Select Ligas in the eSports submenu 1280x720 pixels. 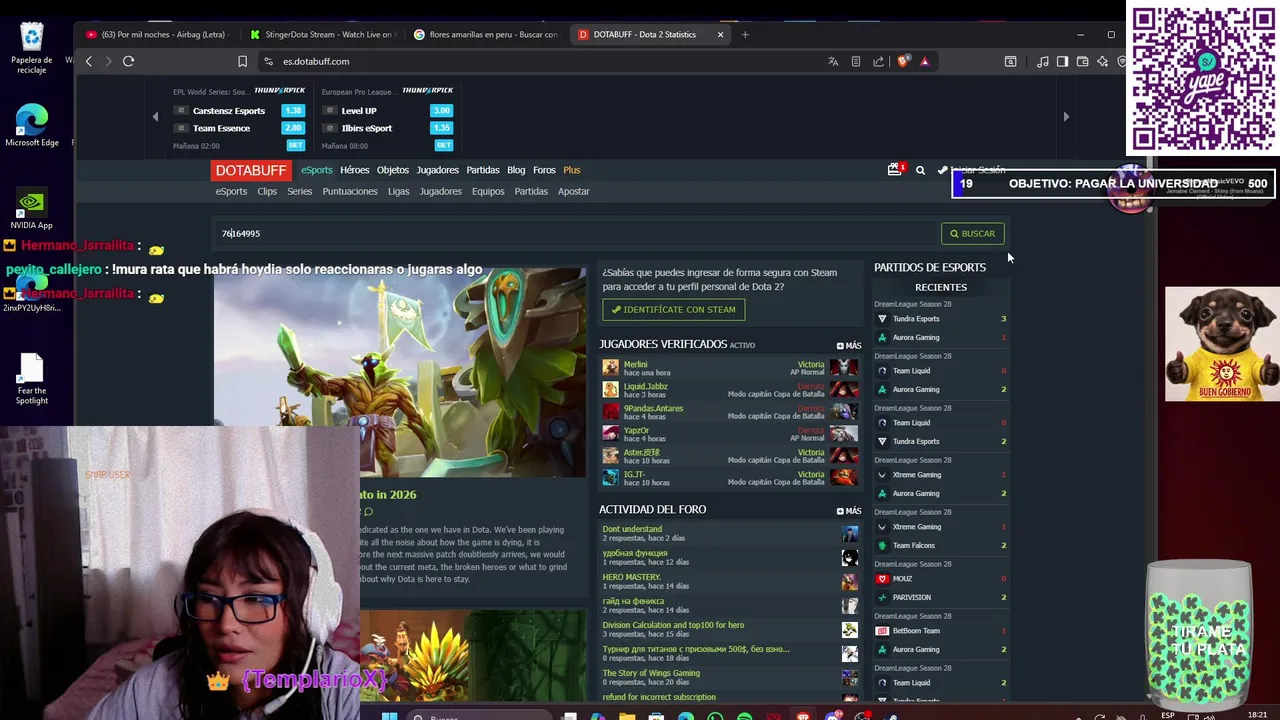(399, 191)
